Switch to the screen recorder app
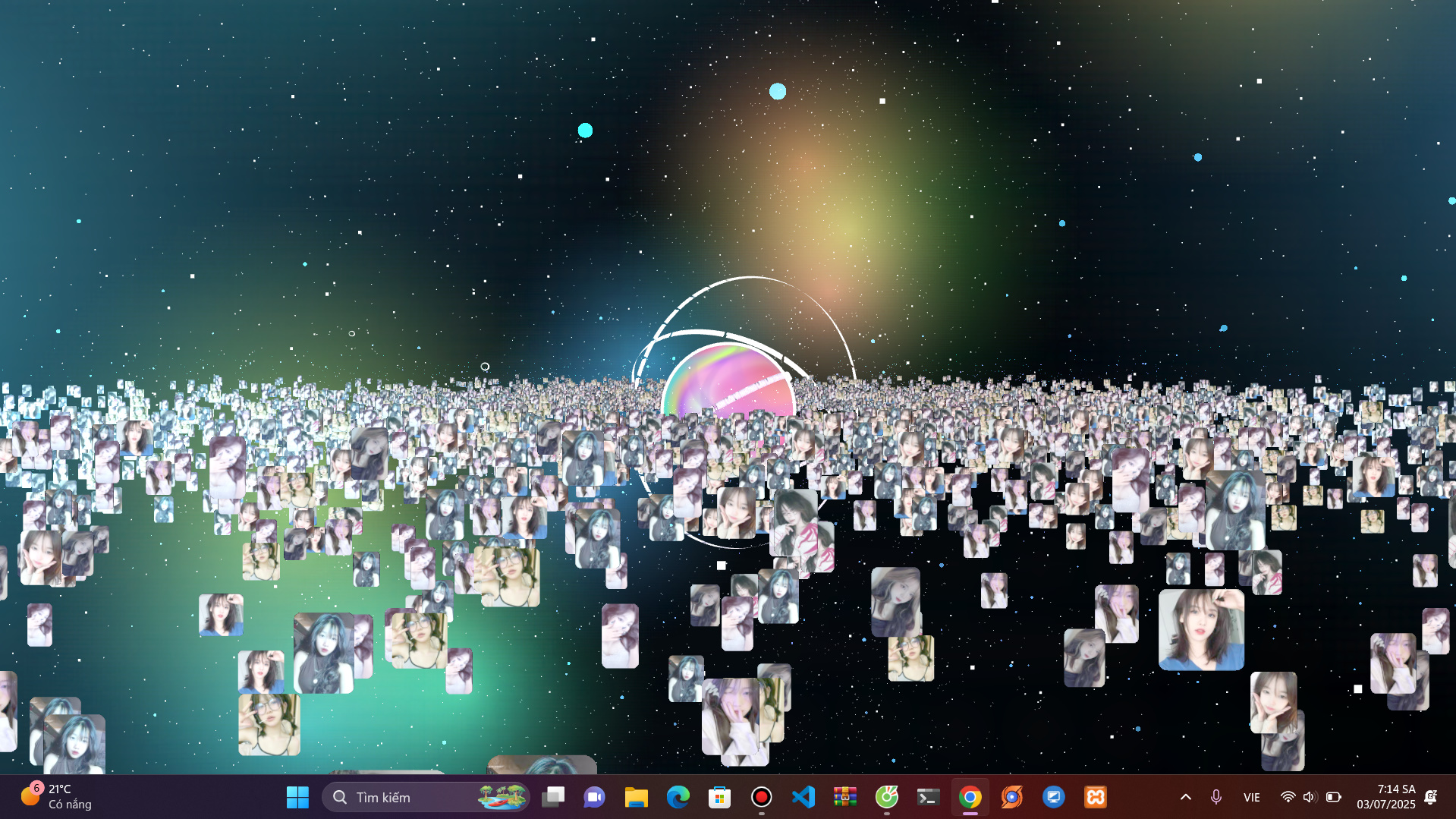Screen dimensions: 1456x819 [x=761, y=797]
